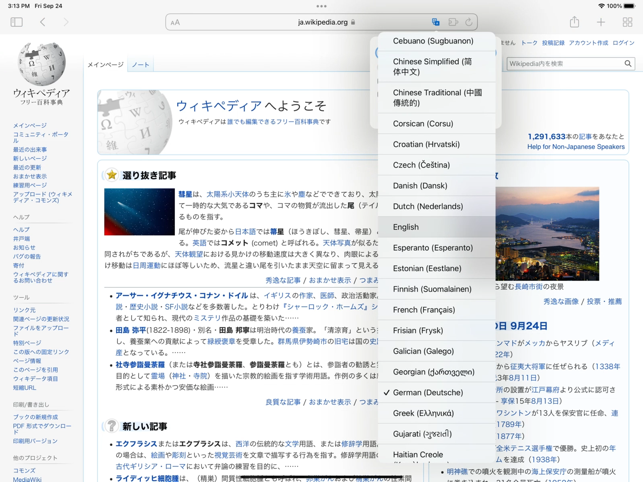Open the 太陽系小天体 link in featured article
This screenshot has height=482, width=643.
pyautogui.click(x=228, y=194)
